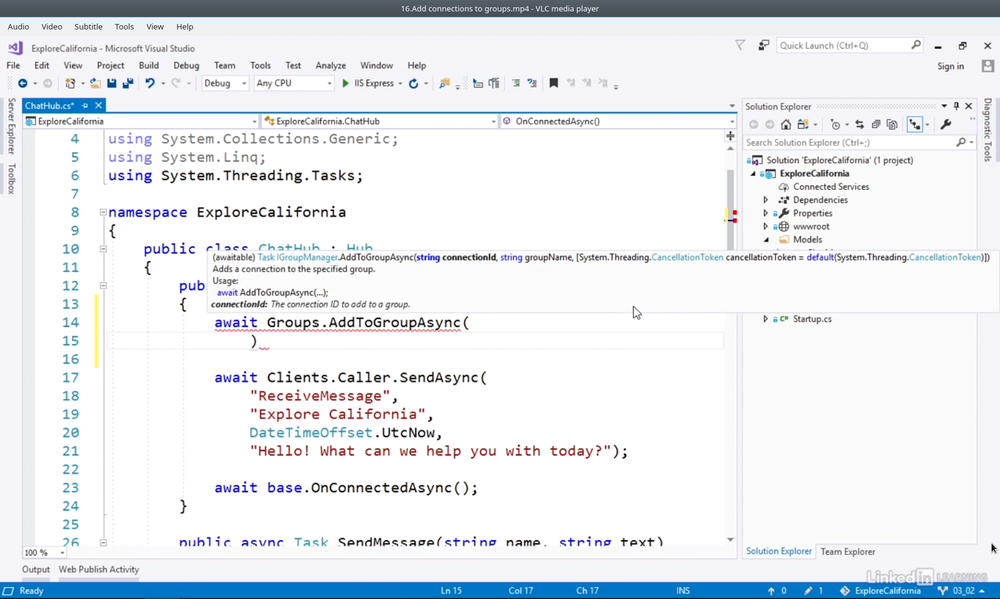The image size is (1000, 599).
Task: Click the browser Refresh icon in toolbar
Action: click(413, 84)
